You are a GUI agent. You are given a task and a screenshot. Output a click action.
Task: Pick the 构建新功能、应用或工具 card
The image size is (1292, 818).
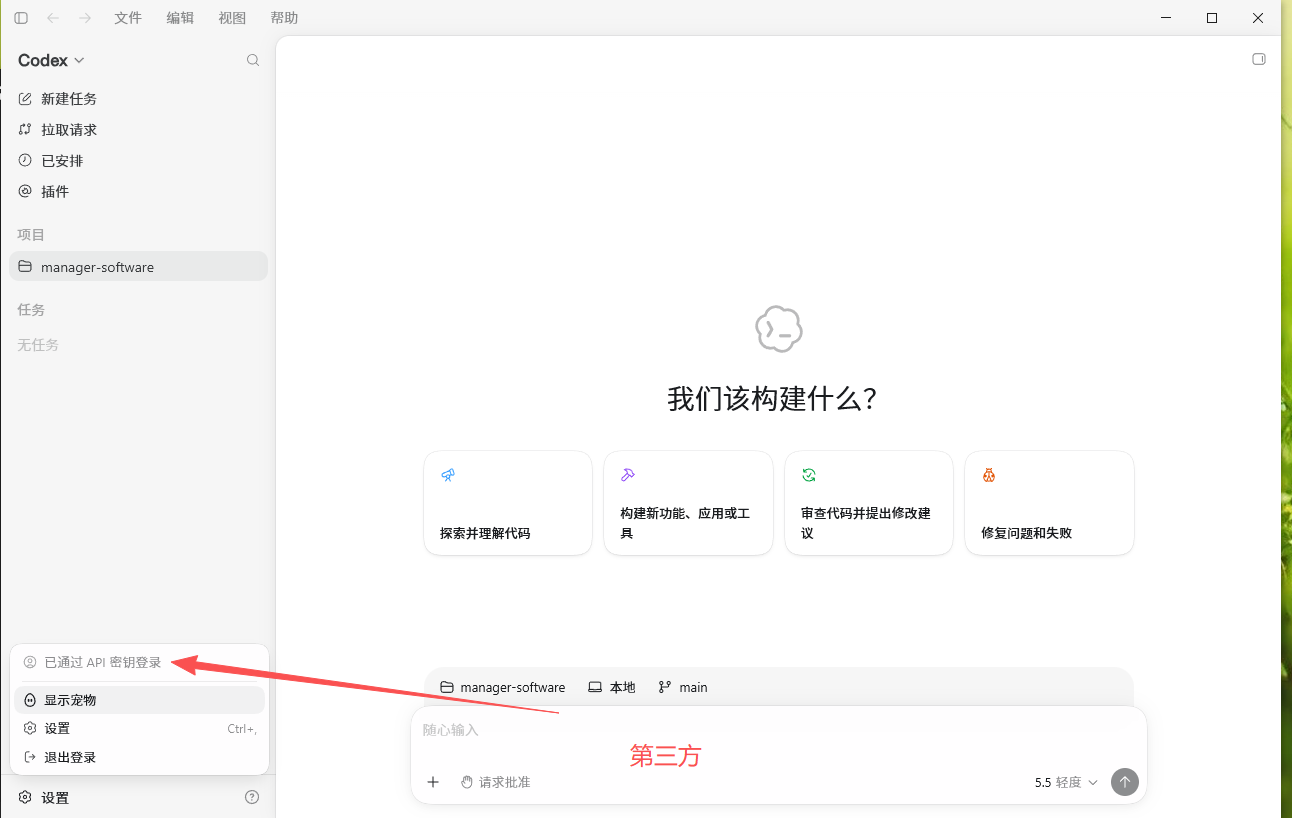688,503
